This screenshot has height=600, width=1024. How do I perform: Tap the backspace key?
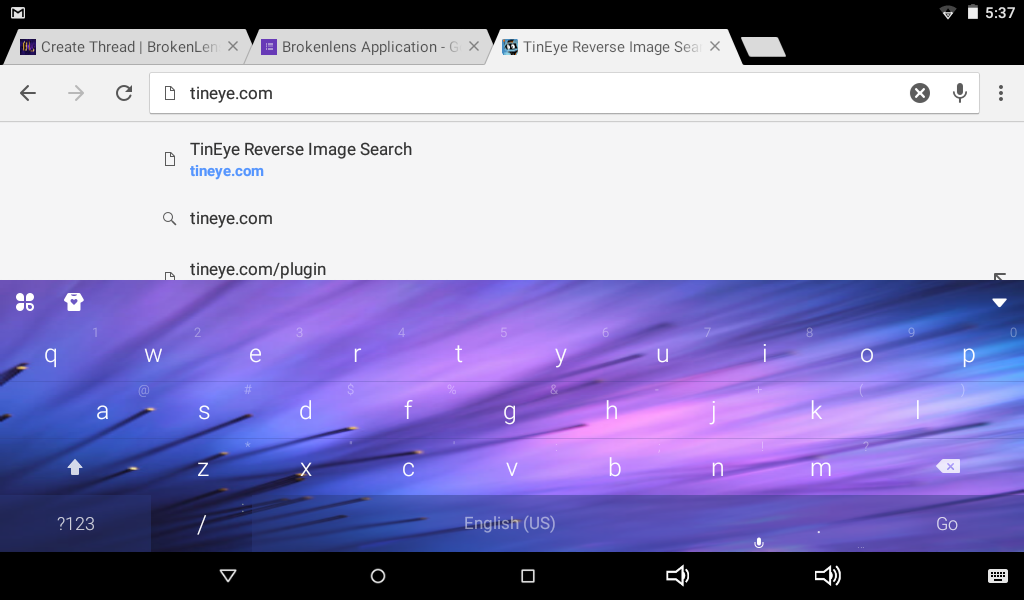pyautogui.click(x=948, y=466)
